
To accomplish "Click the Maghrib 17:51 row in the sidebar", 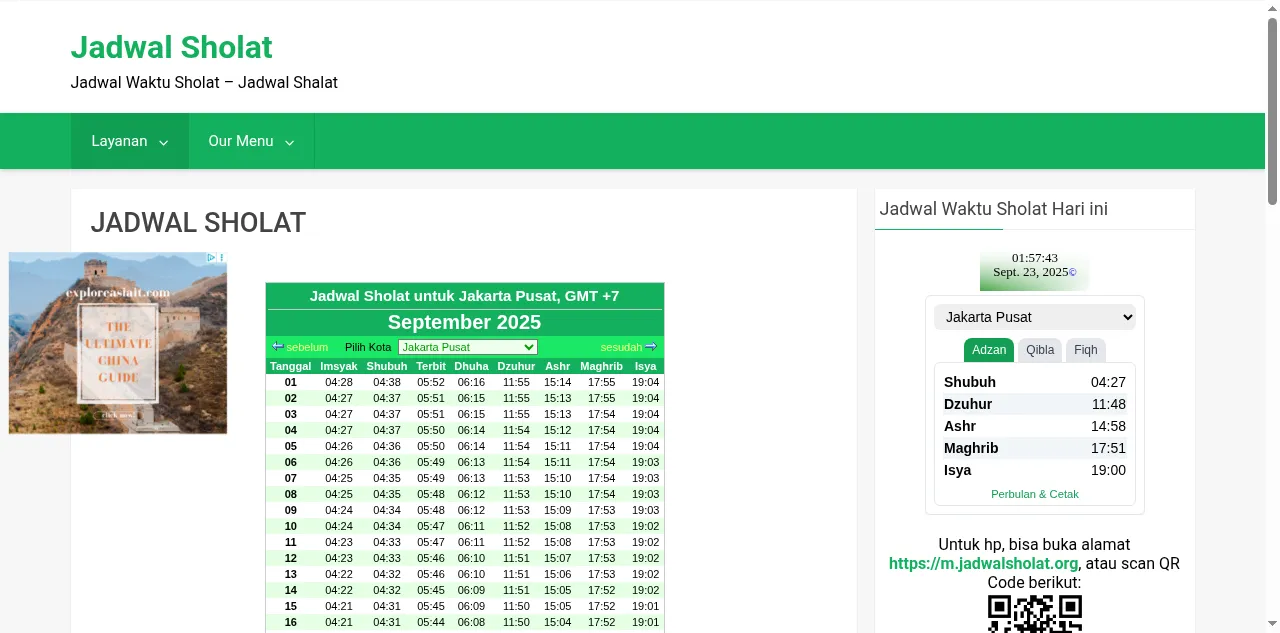I will [x=1035, y=448].
